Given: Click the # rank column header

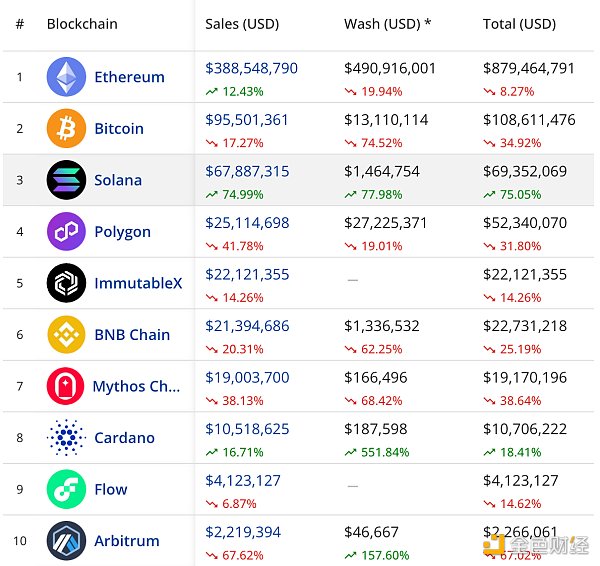Looking at the screenshot, I should (x=20, y=23).
